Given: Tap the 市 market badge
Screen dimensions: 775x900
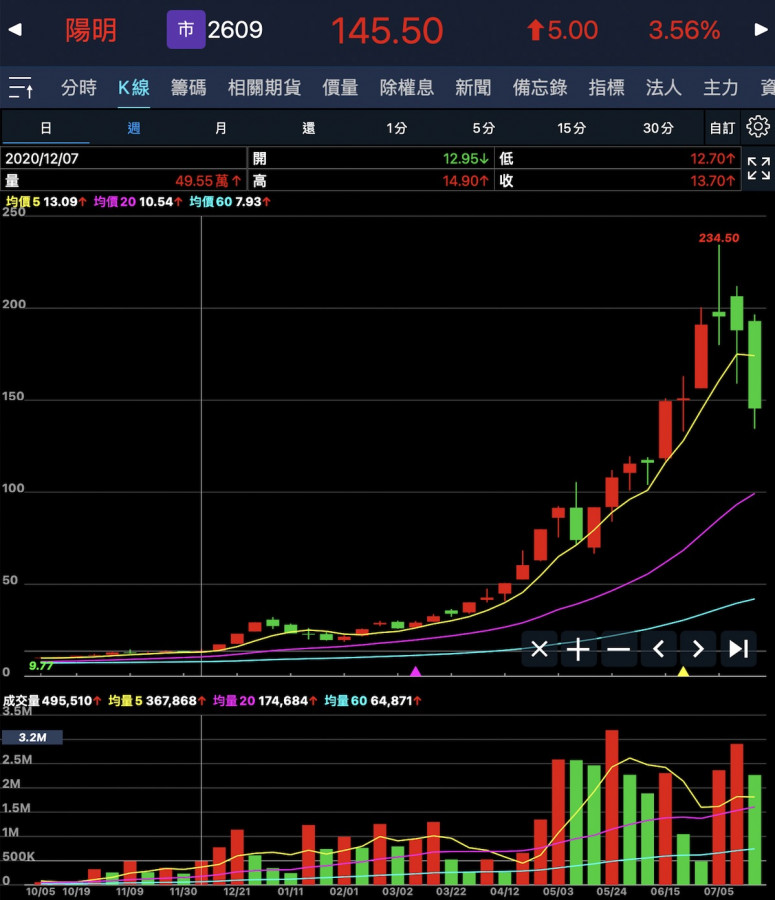Looking at the screenshot, I should click(x=185, y=30).
